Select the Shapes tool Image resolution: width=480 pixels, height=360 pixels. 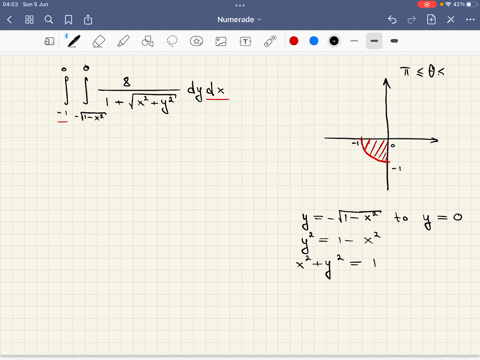pyautogui.click(x=148, y=41)
